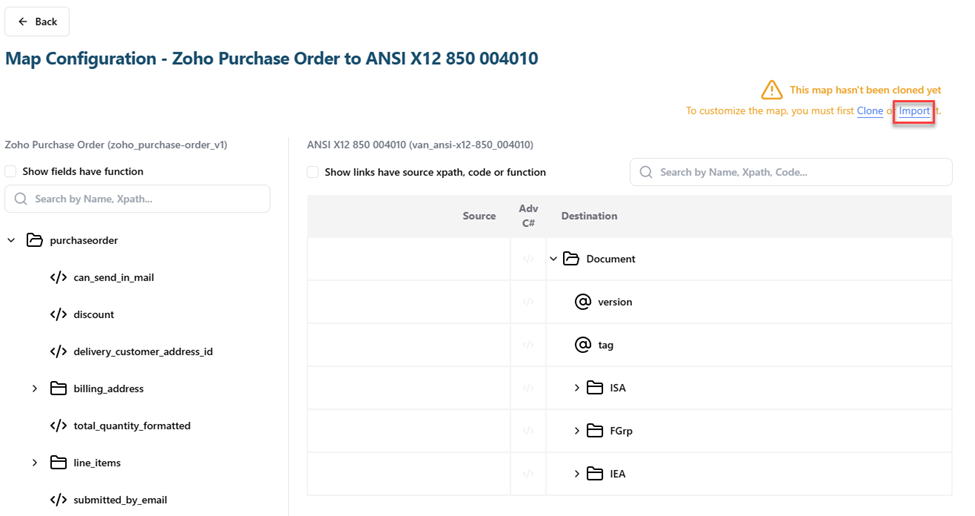Toggle Show links have source xpath checkbox
Screen dimensions: 975x516
[313, 172]
